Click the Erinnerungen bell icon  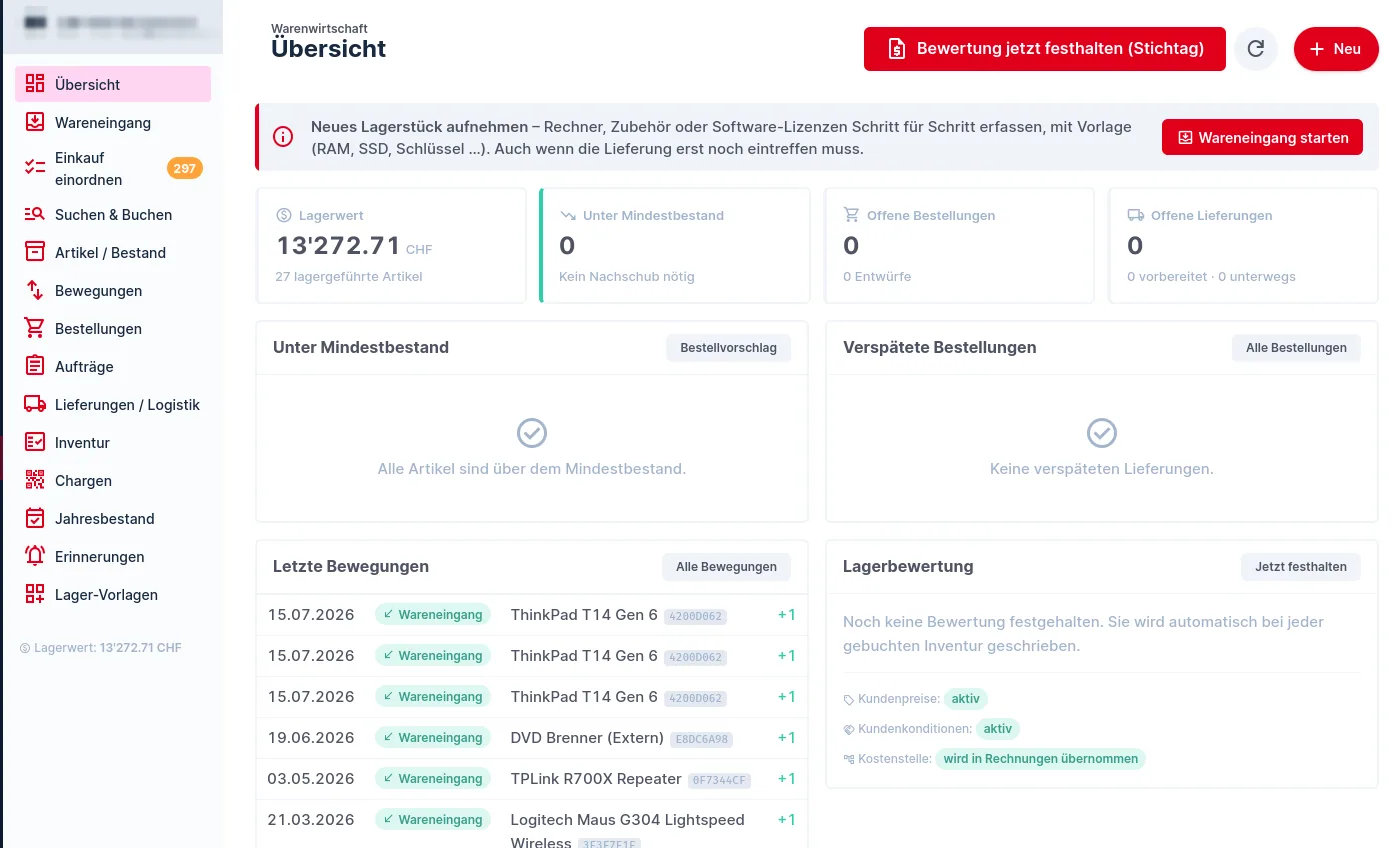(x=35, y=556)
